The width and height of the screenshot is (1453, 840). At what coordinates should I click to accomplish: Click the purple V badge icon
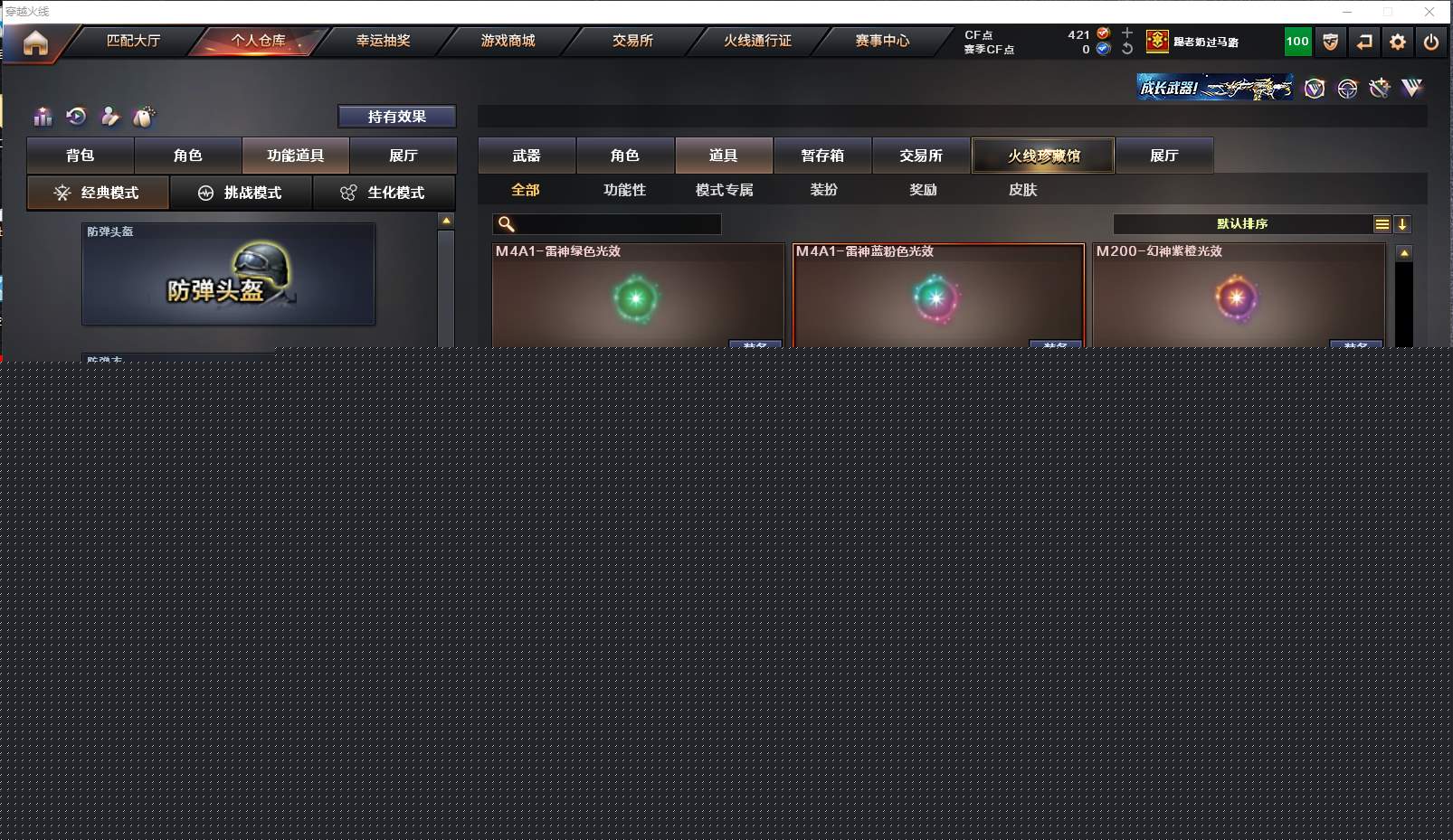pos(1315,88)
